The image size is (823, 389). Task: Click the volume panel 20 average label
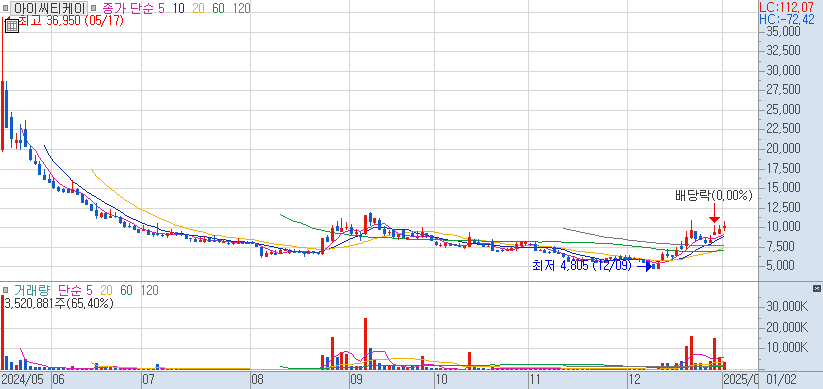107,290
